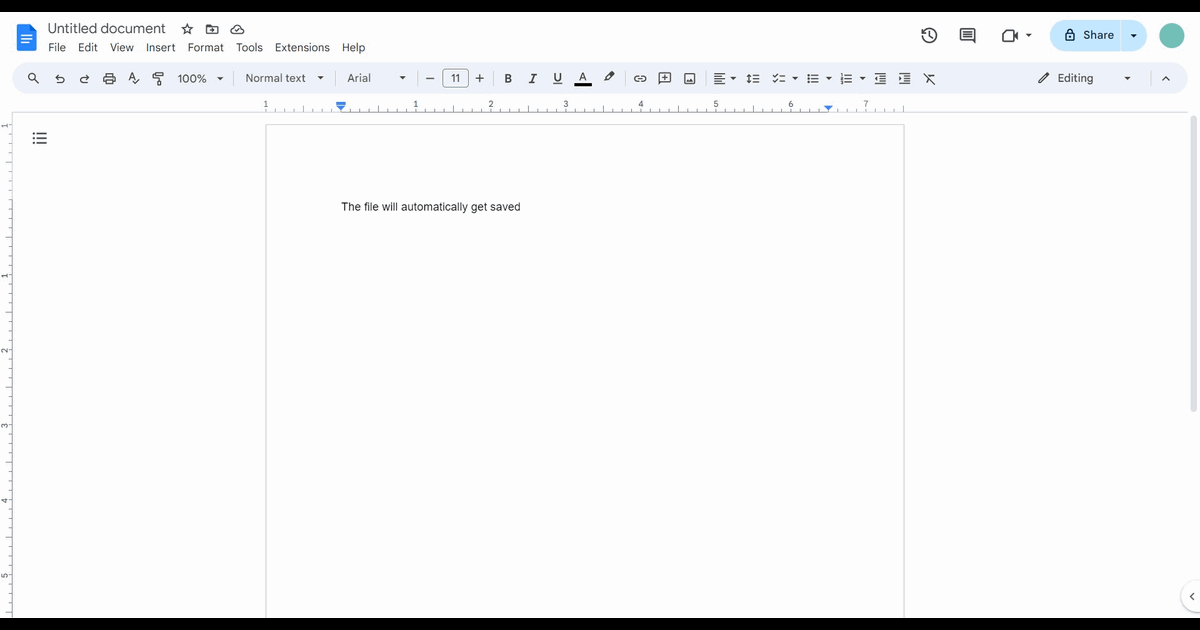
Task: Rename the Untitled document title
Action: click(x=107, y=28)
